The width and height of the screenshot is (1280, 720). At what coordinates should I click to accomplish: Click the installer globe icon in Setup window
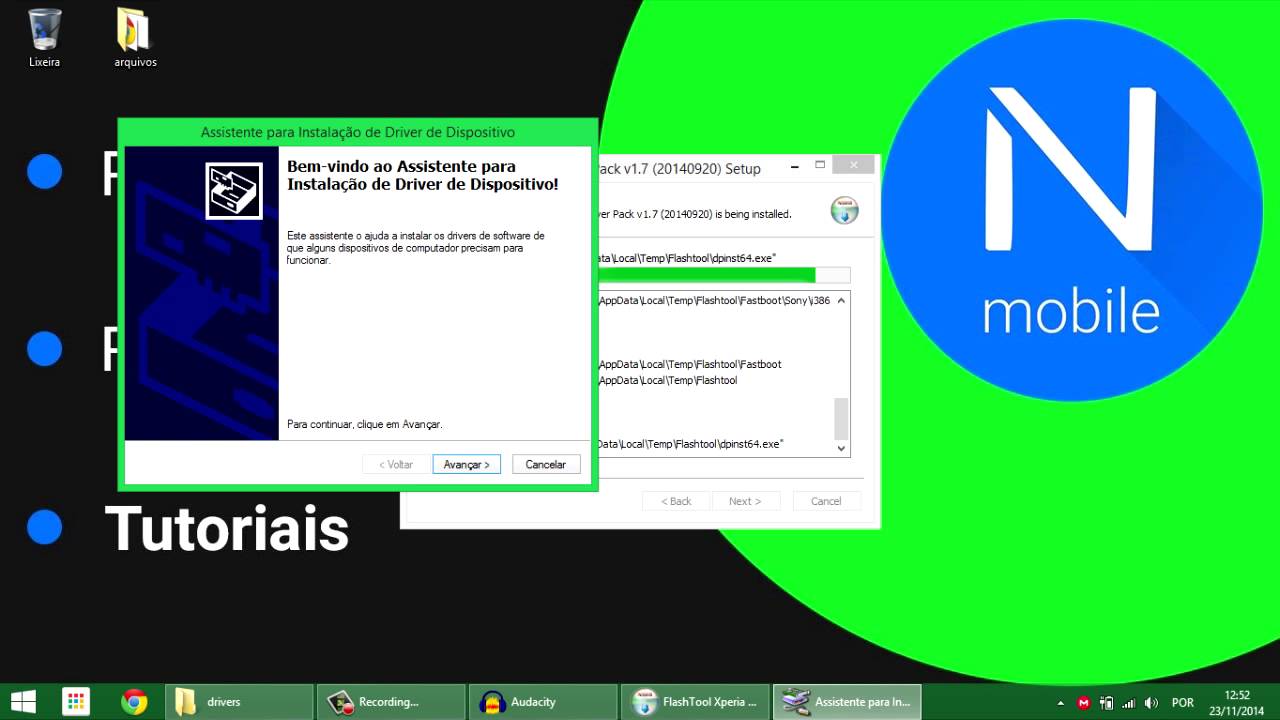tap(845, 211)
